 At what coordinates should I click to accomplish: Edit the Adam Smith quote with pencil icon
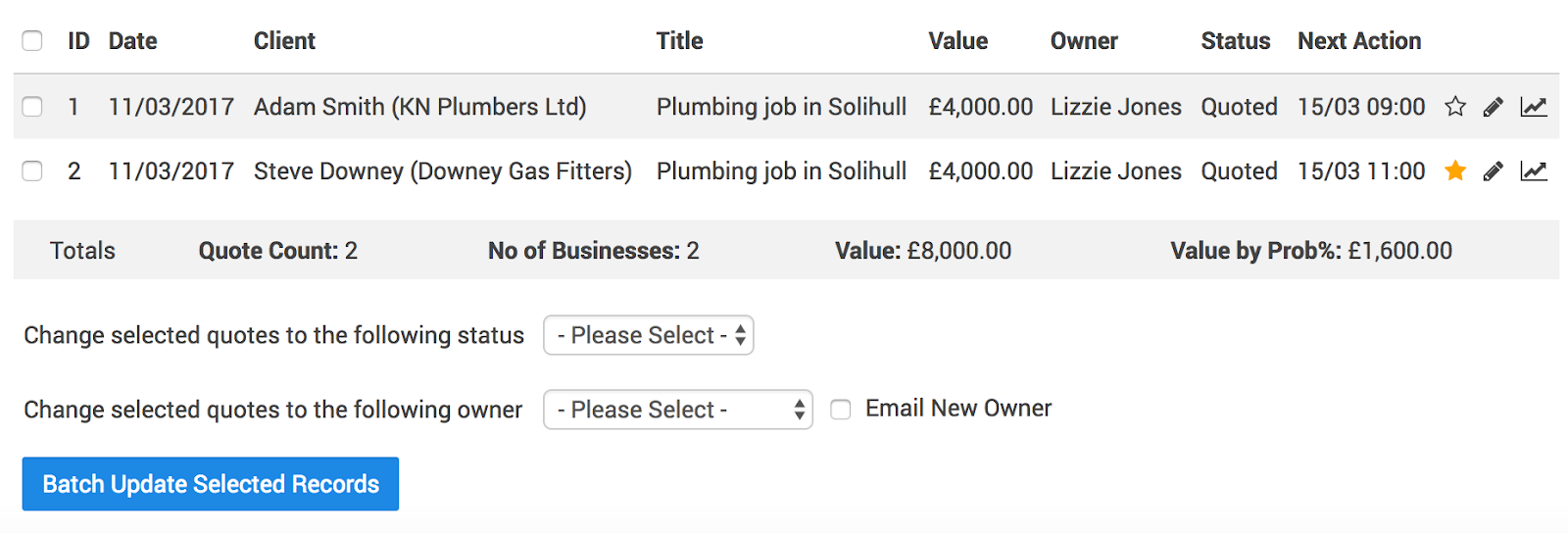pos(1493,107)
